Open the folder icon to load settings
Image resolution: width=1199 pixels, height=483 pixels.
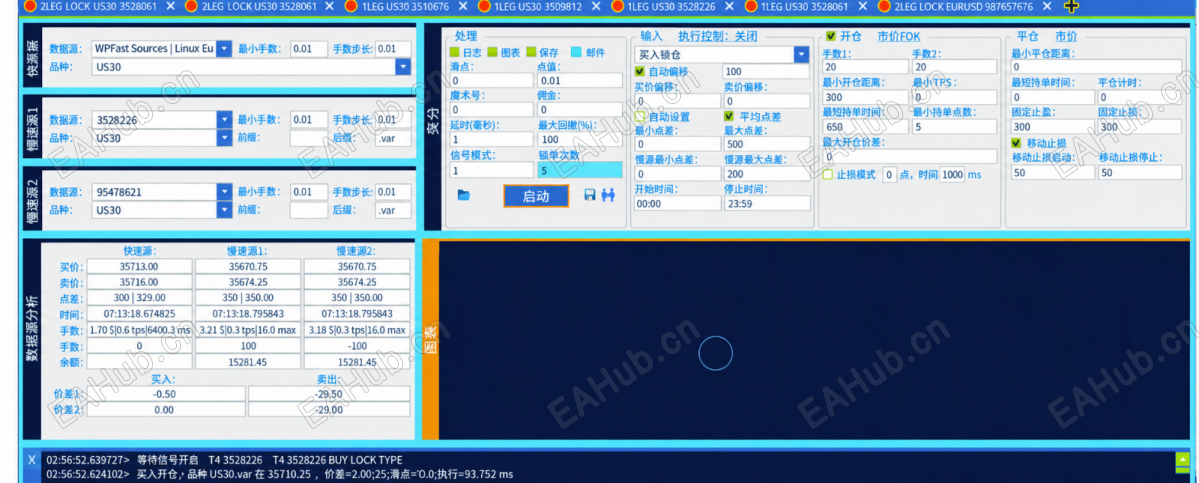pyautogui.click(x=463, y=196)
